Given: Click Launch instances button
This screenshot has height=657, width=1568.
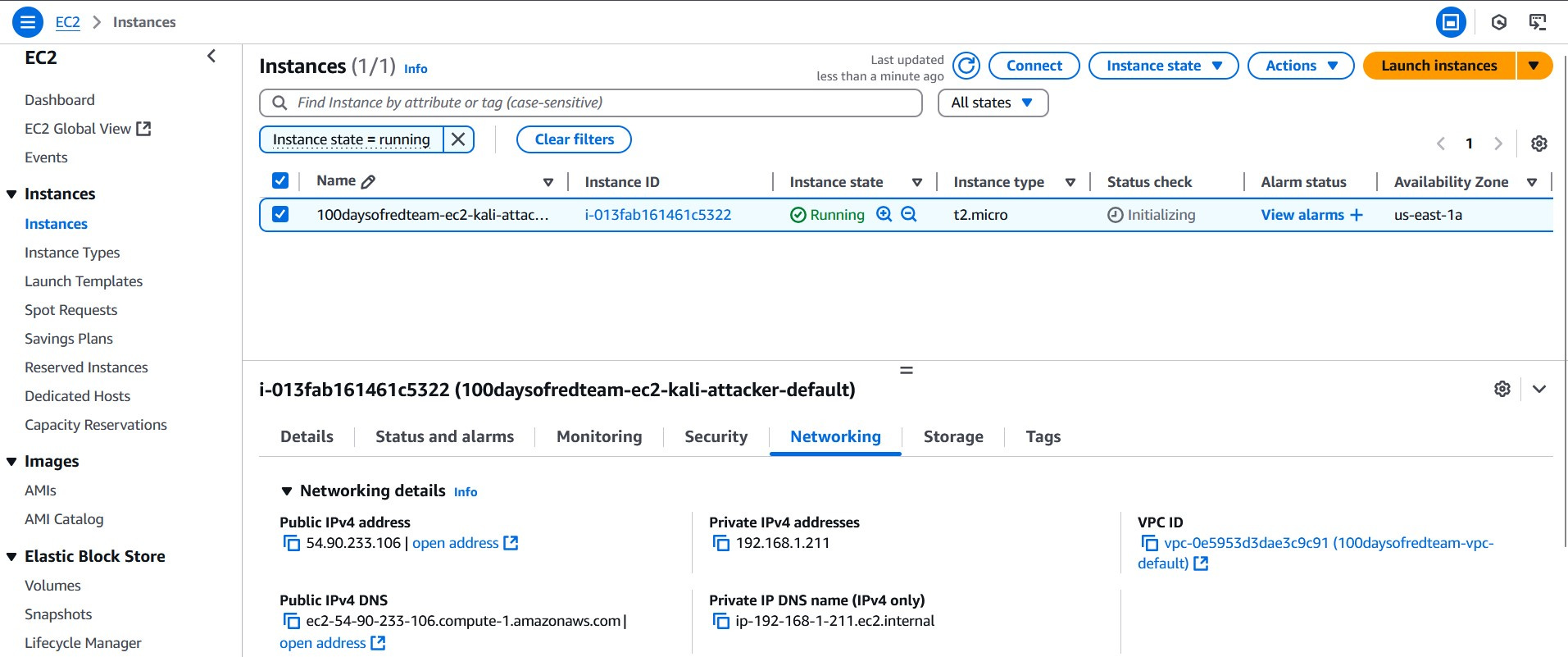Looking at the screenshot, I should [1439, 66].
